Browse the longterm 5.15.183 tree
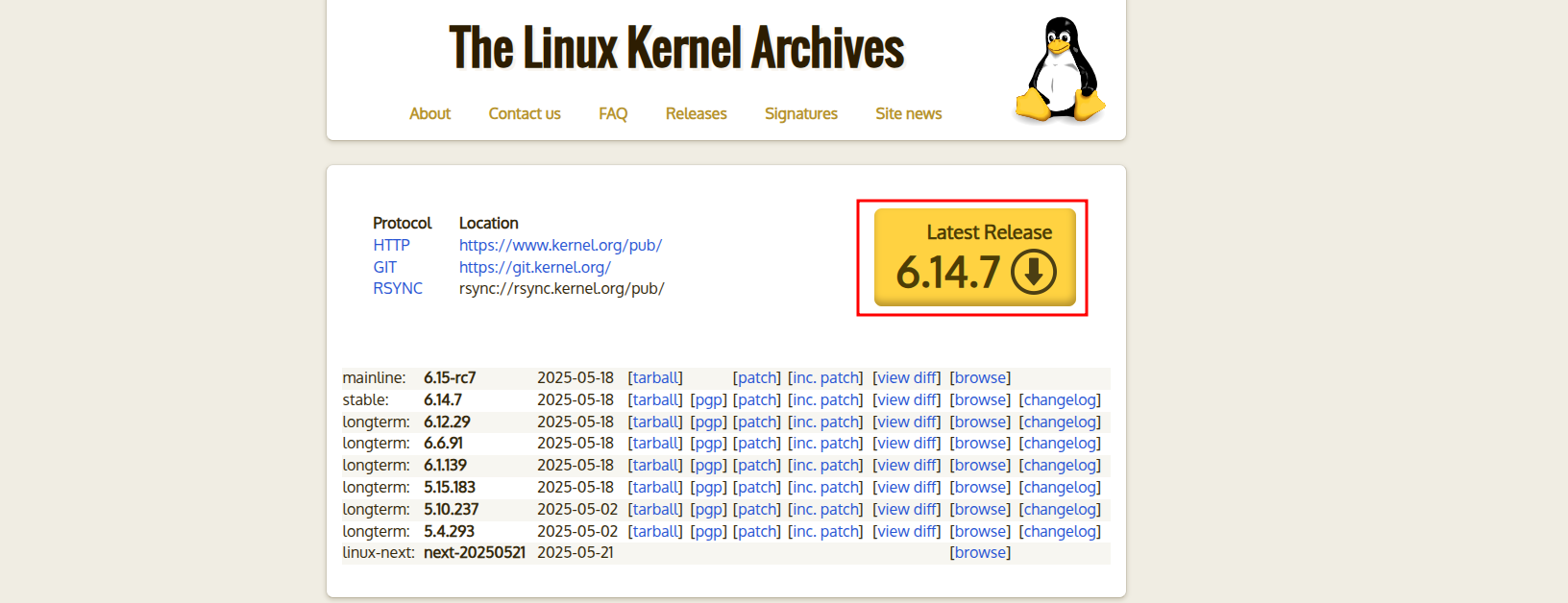Image resolution: width=1568 pixels, height=603 pixels. pyautogui.click(x=980, y=487)
